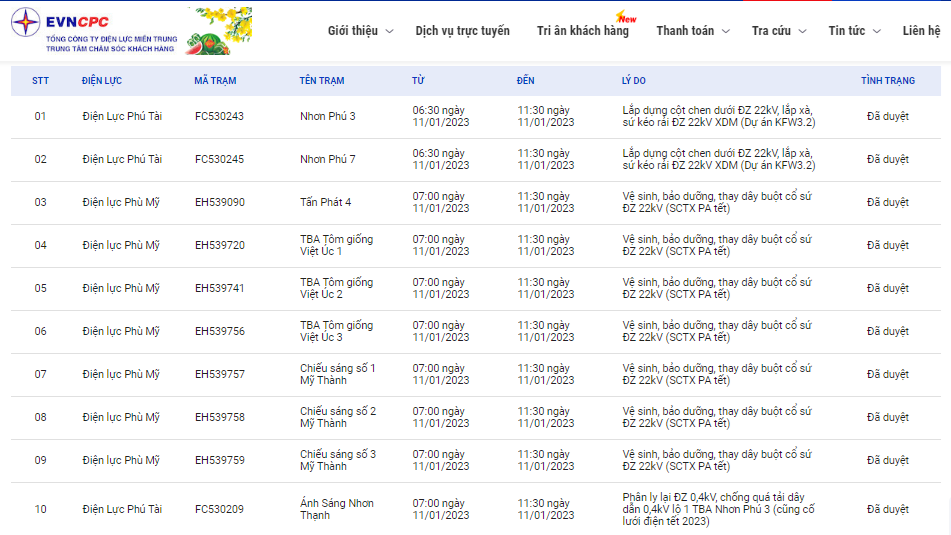Open the Tri ân khách hàng menu
The width and height of the screenshot is (951, 535).
(x=583, y=31)
